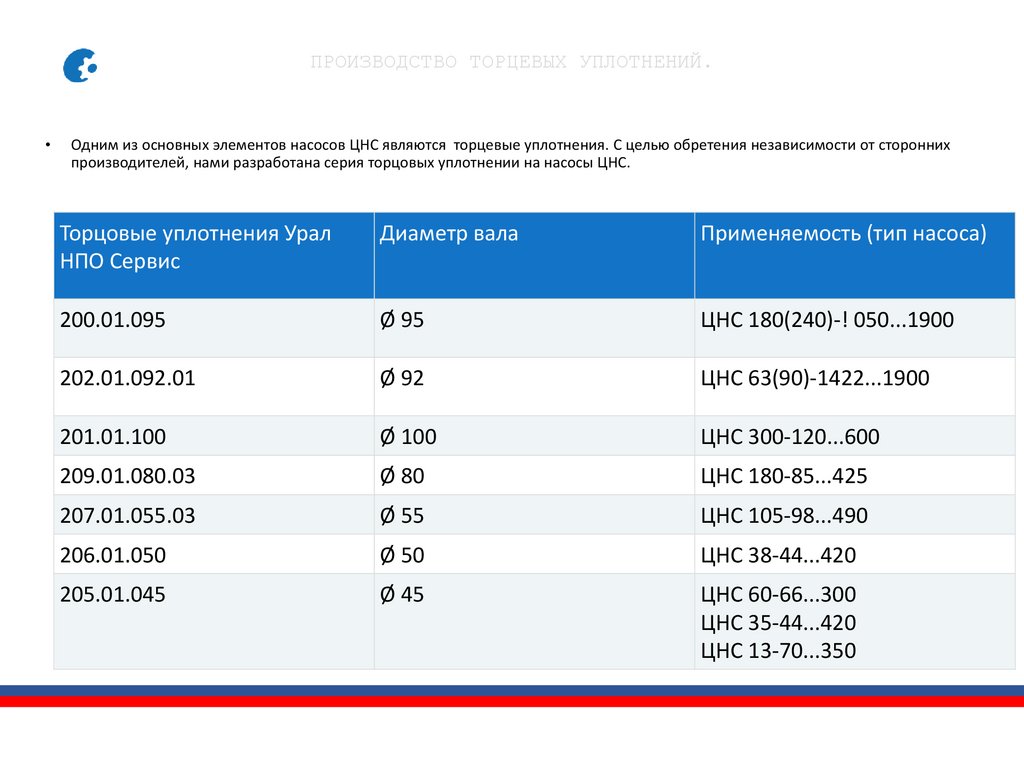Viewport: 1024px width, 767px height.
Task: Select cell '205.01.045'
Action: tap(214, 621)
